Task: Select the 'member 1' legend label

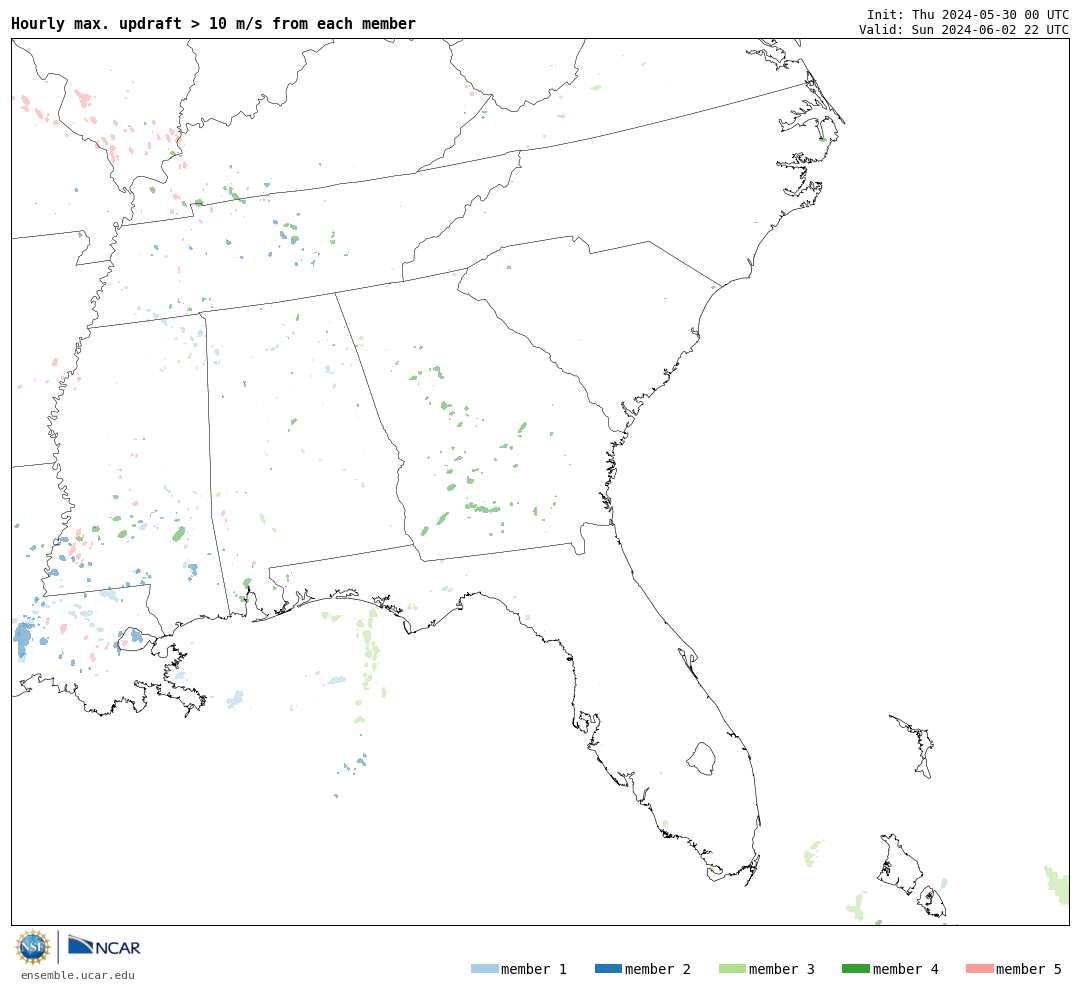Action: (534, 969)
